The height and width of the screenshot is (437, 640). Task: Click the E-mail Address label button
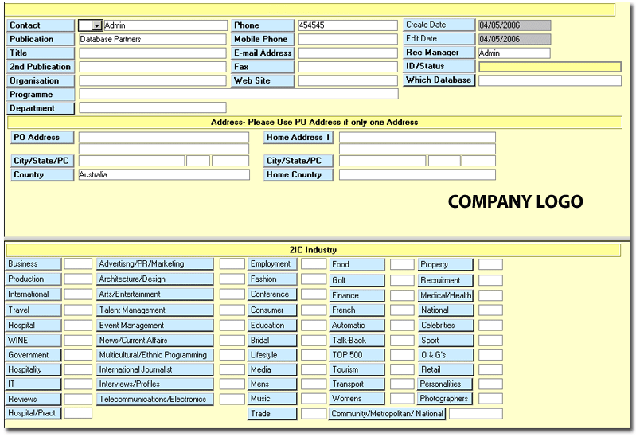point(263,53)
